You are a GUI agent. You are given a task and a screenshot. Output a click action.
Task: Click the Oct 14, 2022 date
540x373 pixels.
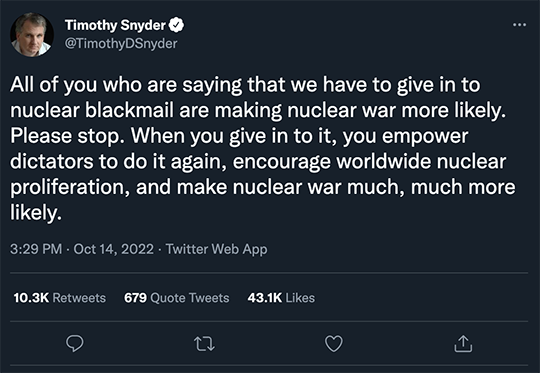click(x=114, y=249)
